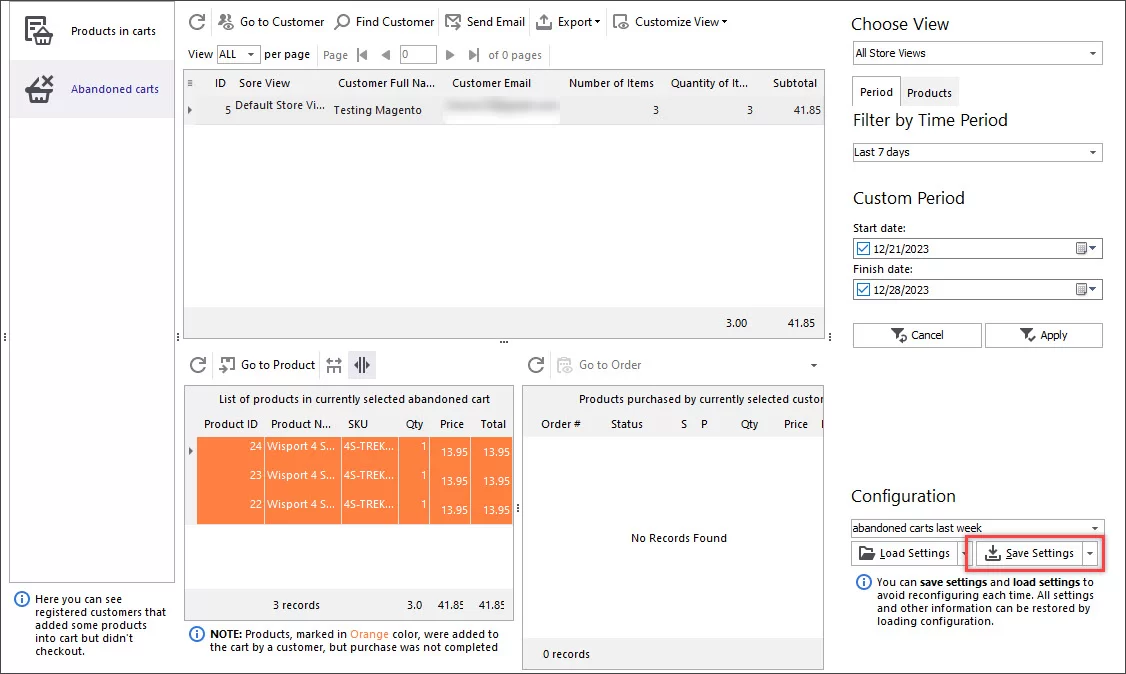Toggle the Finish date checkbox
Screen dimensions: 1126x674
click(863, 289)
